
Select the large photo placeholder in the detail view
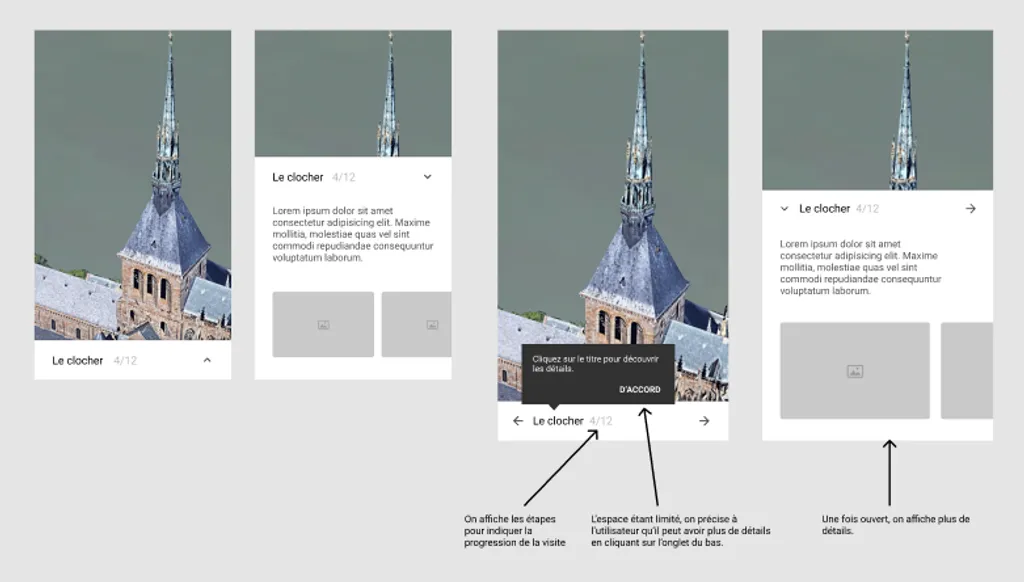[x=855, y=370]
